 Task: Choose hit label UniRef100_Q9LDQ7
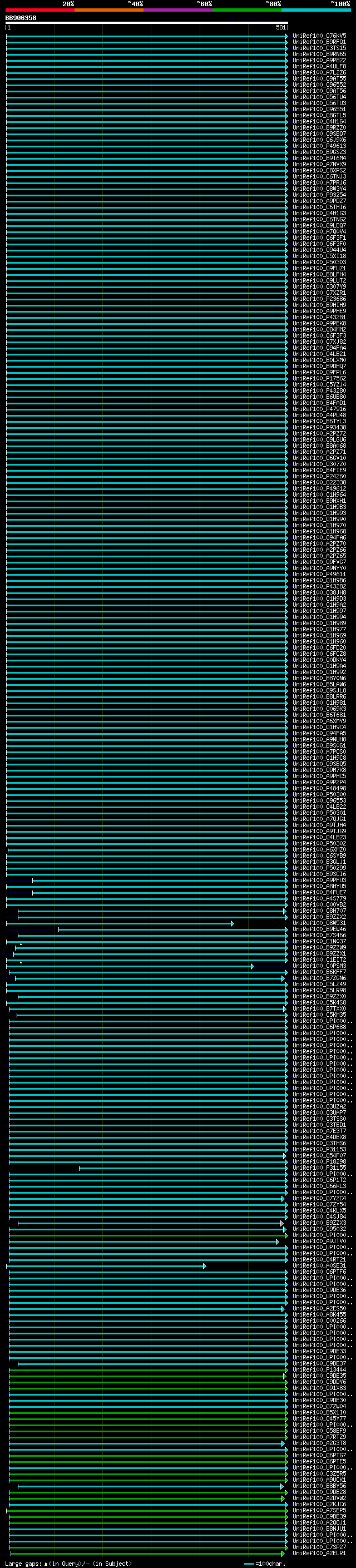319,225
